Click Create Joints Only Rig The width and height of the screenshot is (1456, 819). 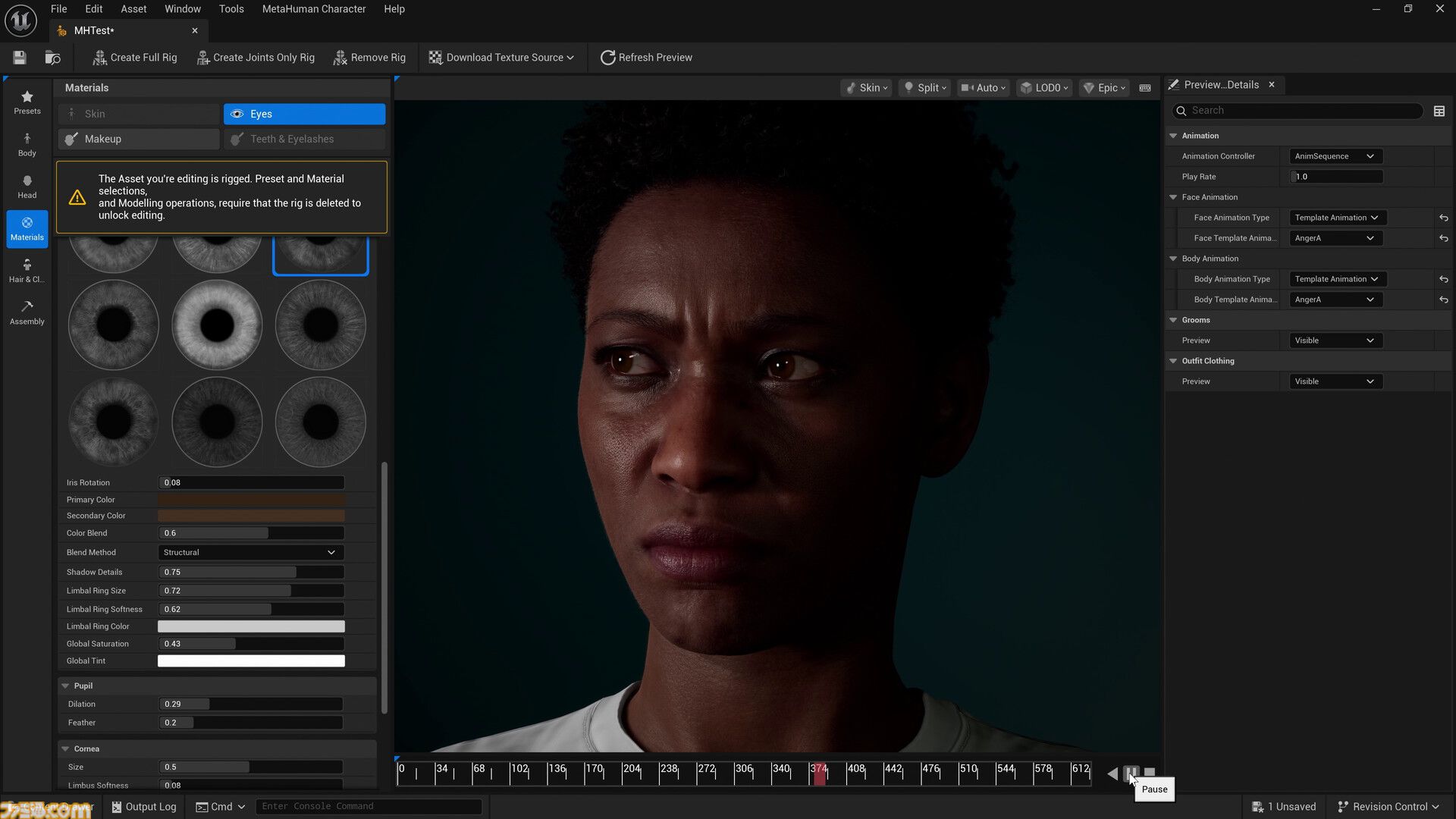click(256, 58)
